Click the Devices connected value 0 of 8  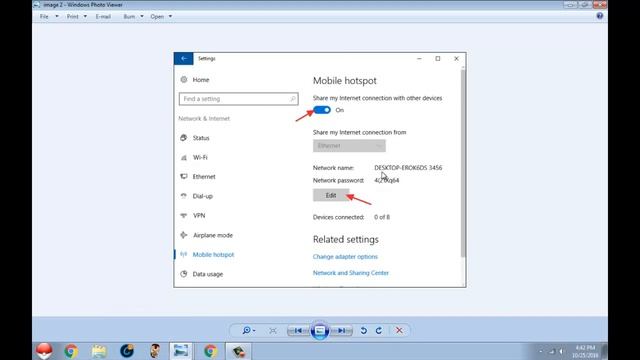[382, 217]
